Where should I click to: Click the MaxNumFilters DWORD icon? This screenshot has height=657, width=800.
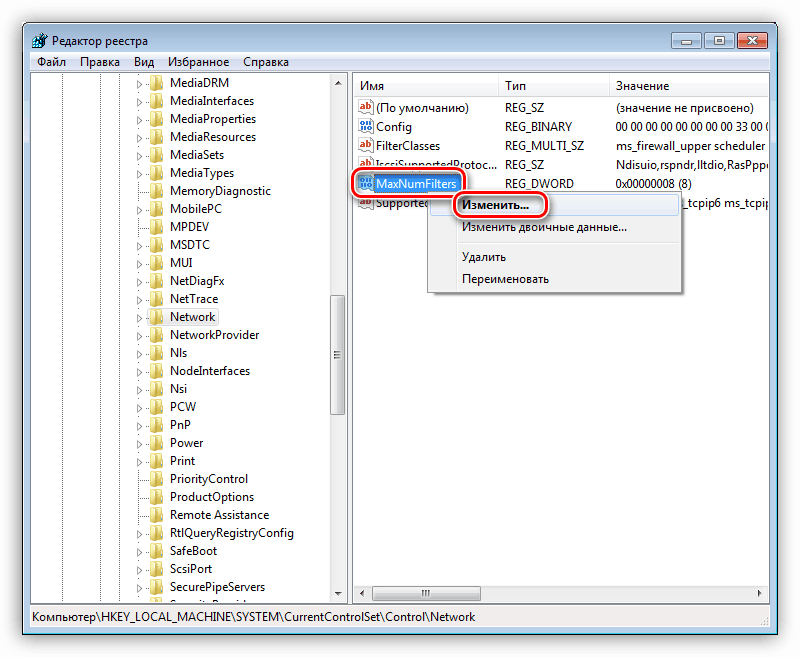click(365, 183)
